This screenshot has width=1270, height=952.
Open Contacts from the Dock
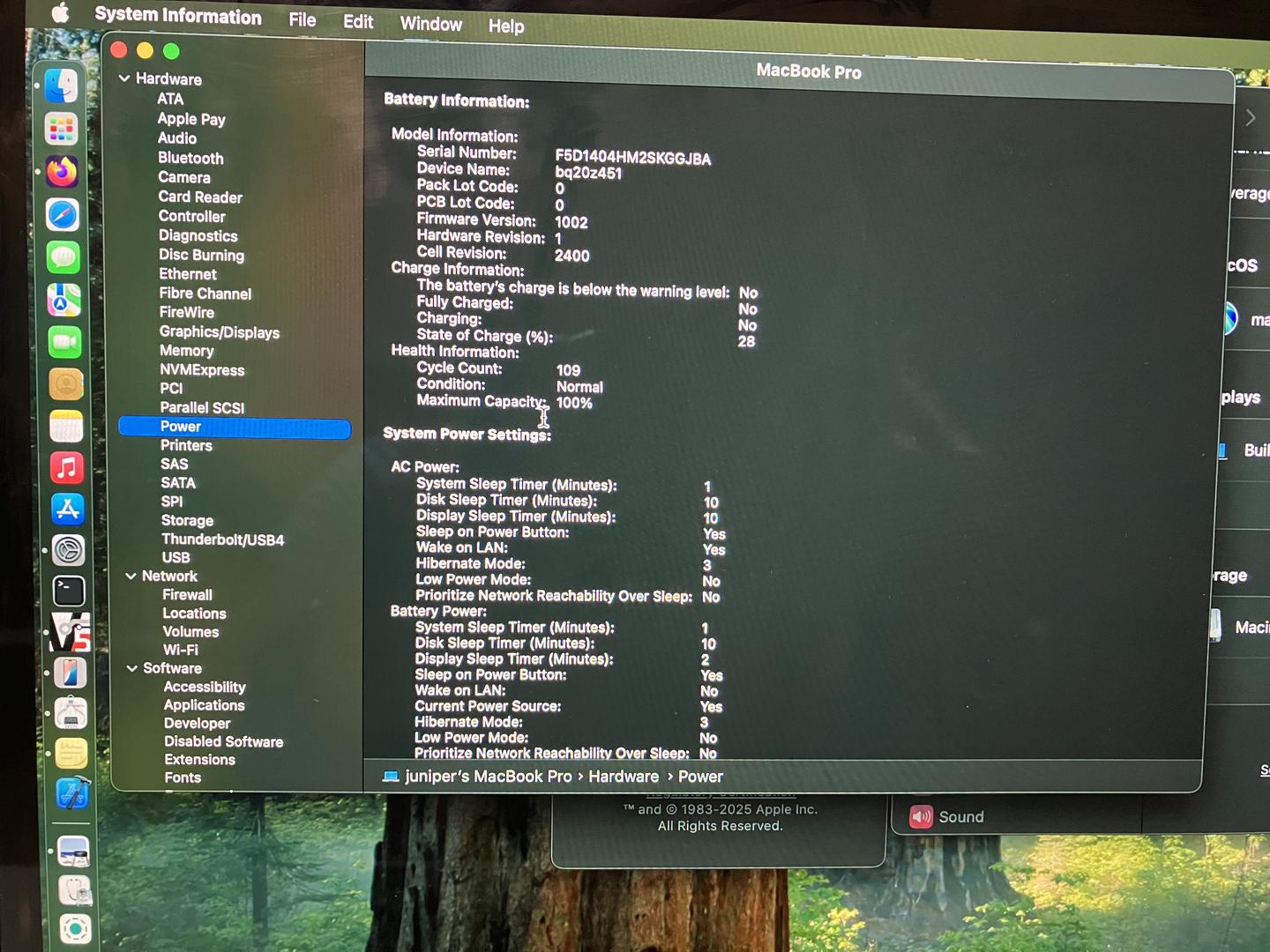(65, 384)
